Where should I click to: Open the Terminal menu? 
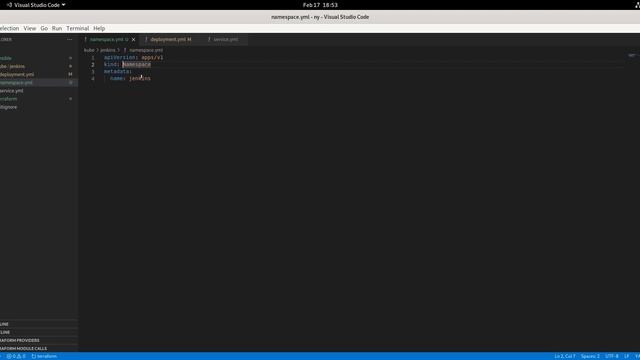click(78, 28)
